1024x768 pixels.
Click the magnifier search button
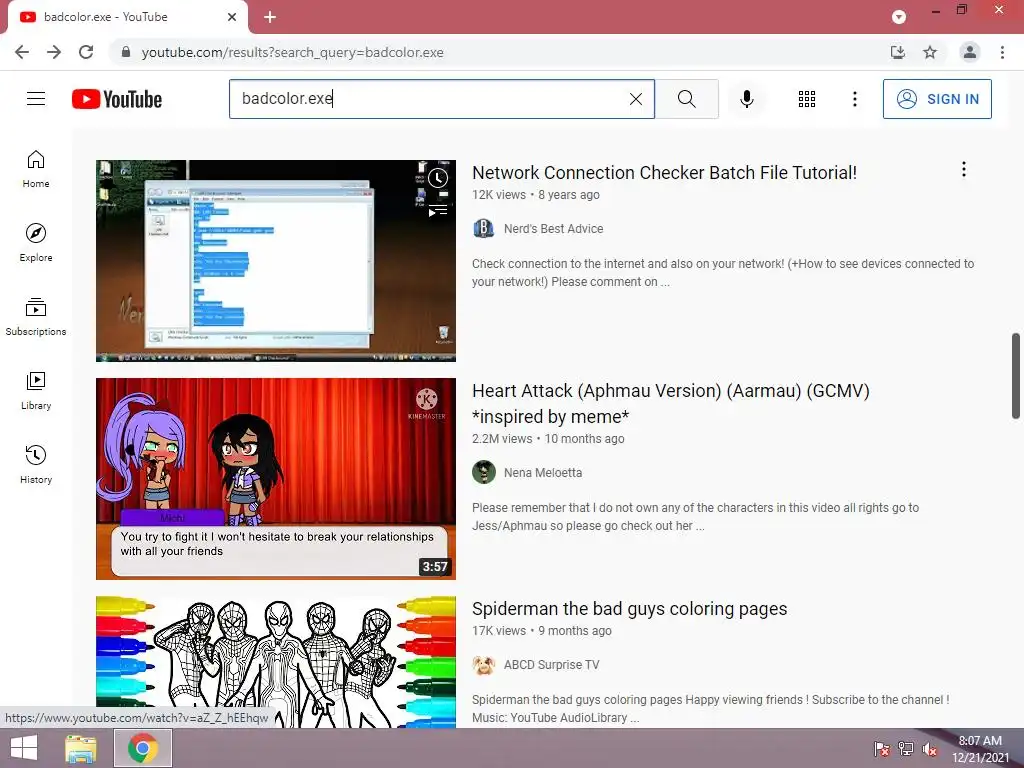686,99
